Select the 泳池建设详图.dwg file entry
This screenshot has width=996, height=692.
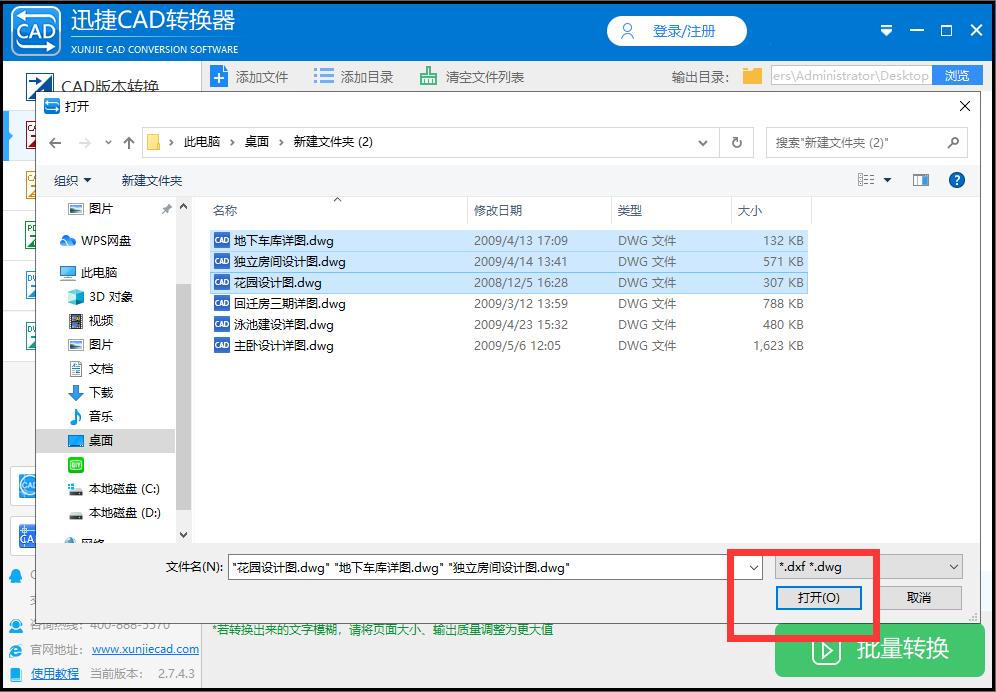[x=282, y=324]
